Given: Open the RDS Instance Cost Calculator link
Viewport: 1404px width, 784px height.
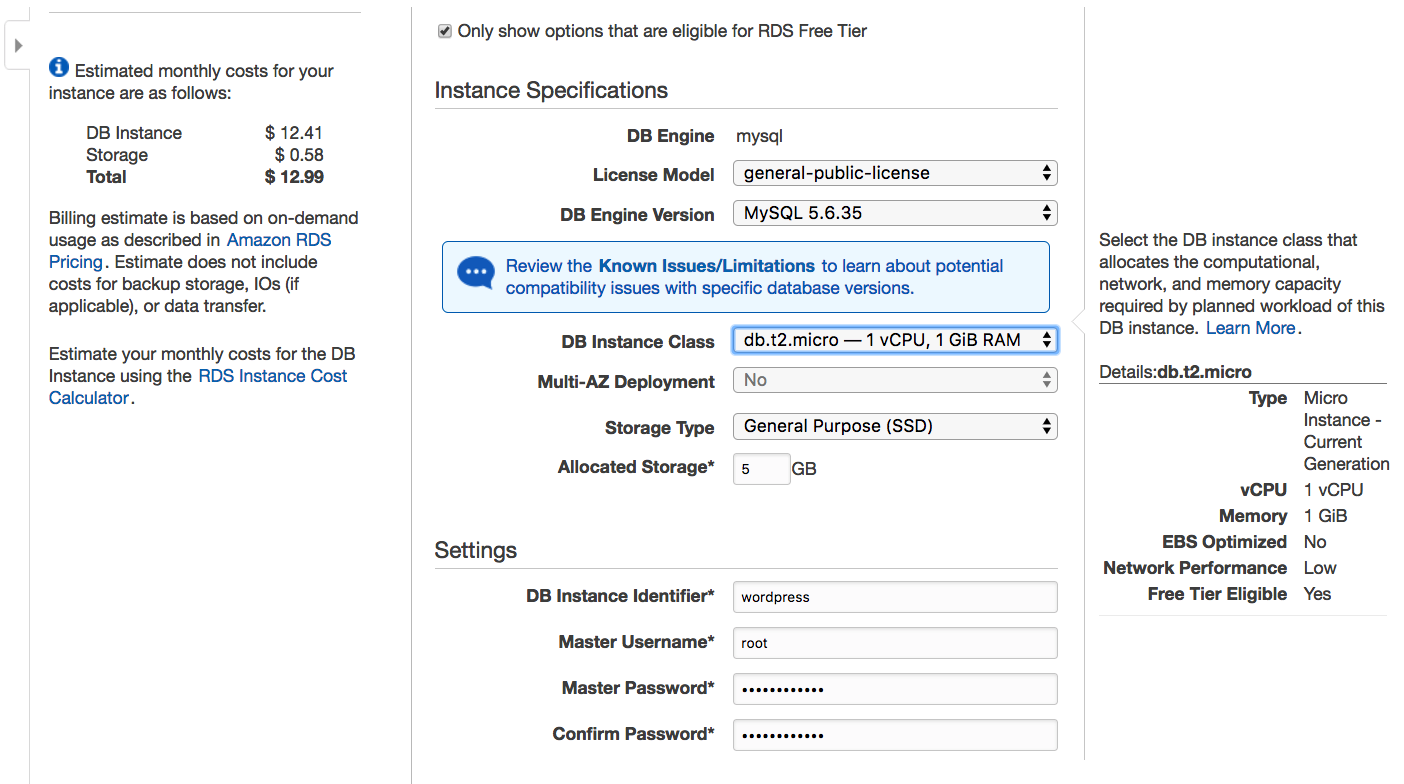Looking at the screenshot, I should click(x=198, y=387).
